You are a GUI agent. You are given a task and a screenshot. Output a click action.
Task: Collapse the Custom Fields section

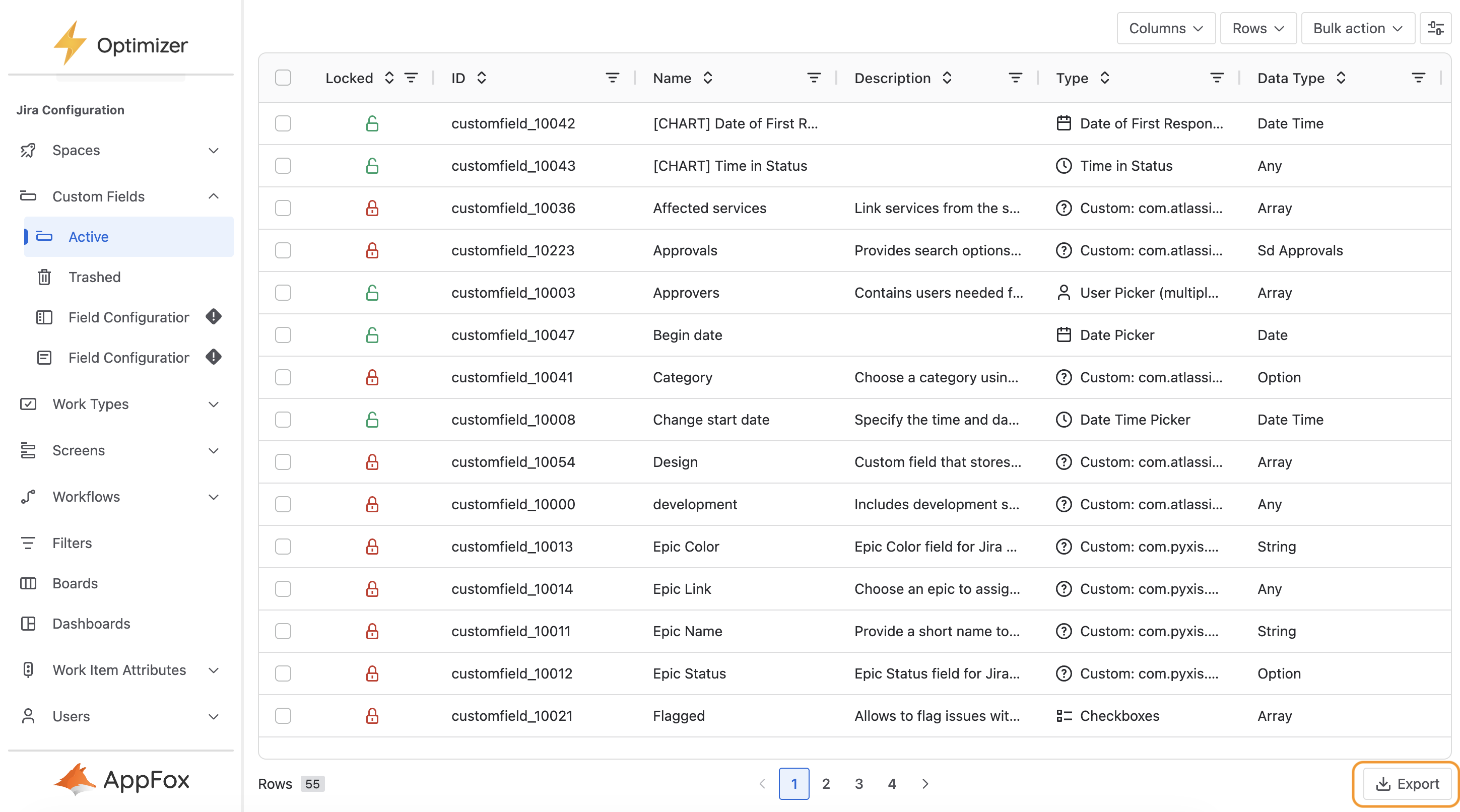(213, 196)
